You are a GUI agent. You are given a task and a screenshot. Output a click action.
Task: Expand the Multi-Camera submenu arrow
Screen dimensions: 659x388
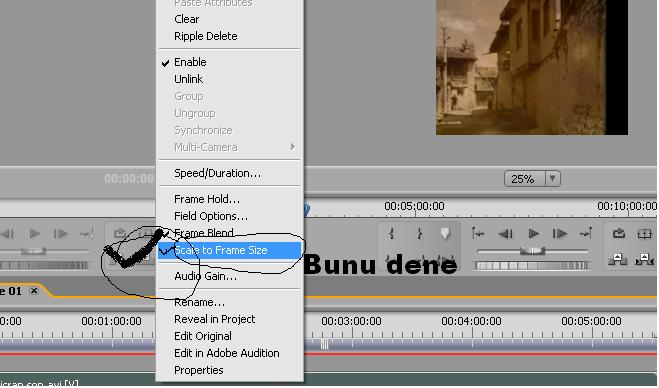point(293,147)
